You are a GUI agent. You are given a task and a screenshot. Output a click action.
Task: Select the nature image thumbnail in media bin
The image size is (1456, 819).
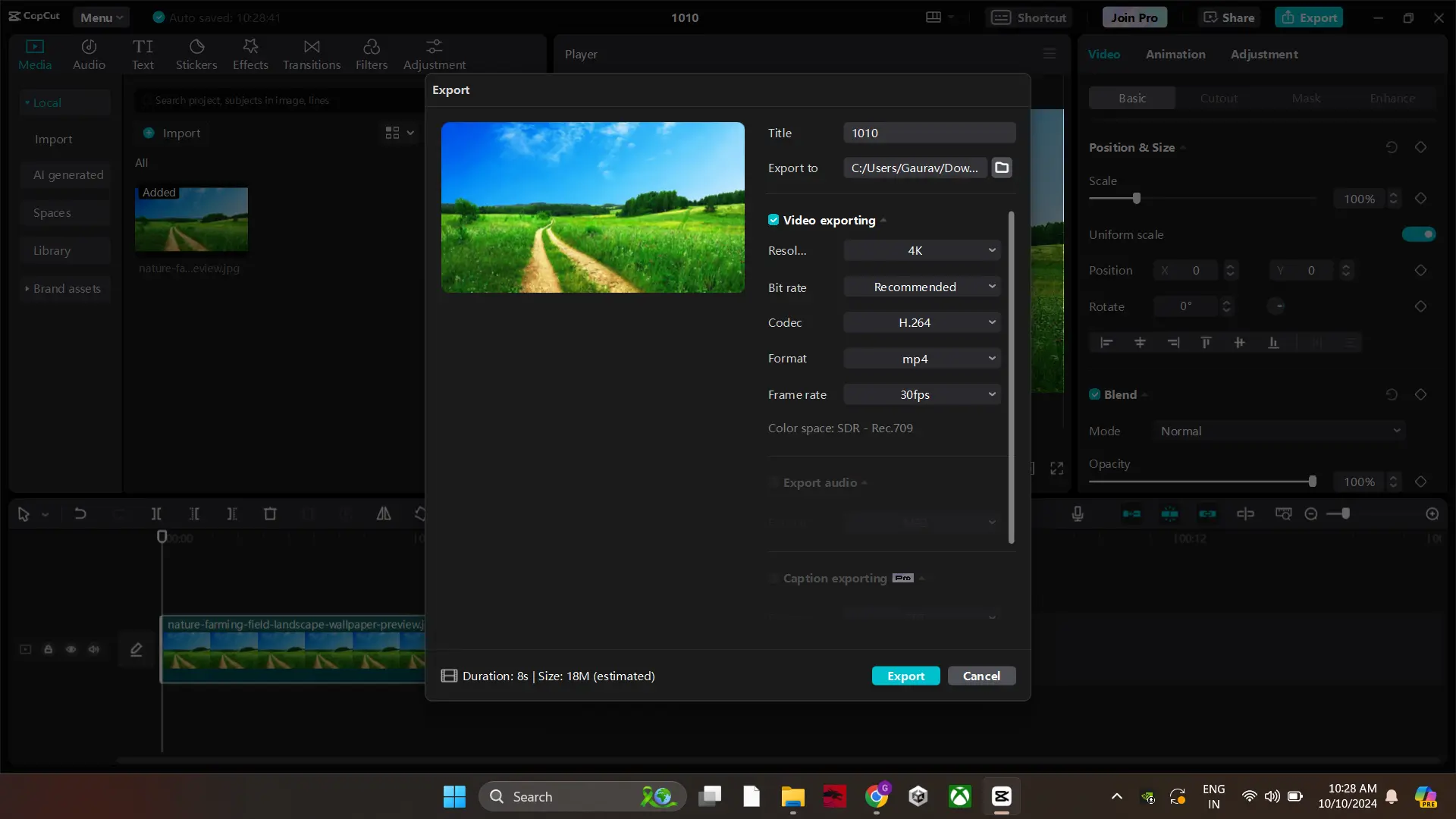[x=191, y=219]
